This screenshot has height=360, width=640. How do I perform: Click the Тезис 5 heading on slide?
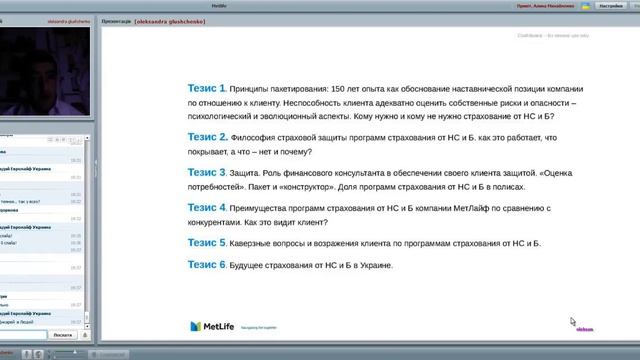pos(207,242)
